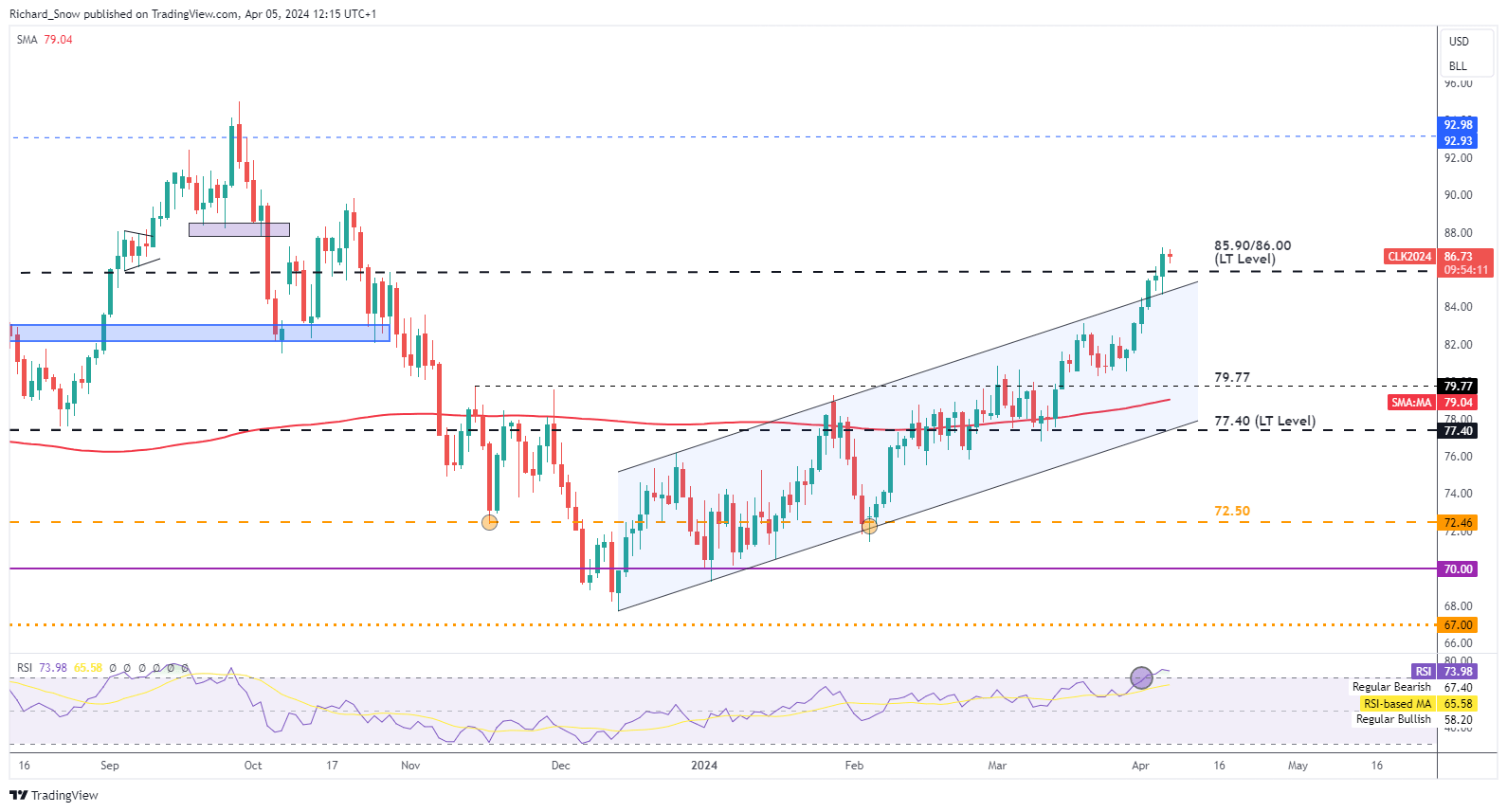Click the 'Apr' time axis label

[x=1140, y=766]
